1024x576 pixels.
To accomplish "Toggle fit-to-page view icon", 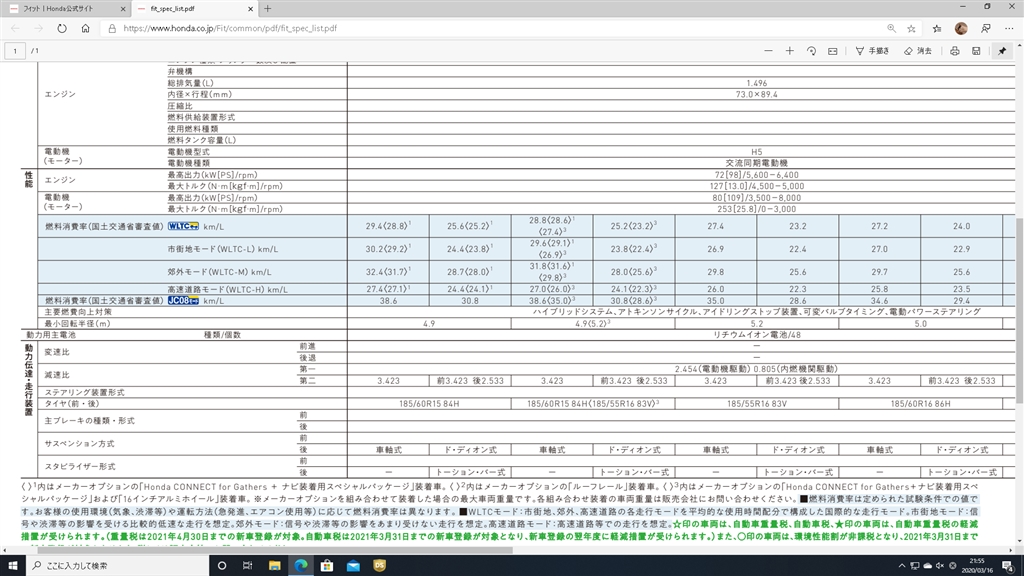I will point(833,51).
